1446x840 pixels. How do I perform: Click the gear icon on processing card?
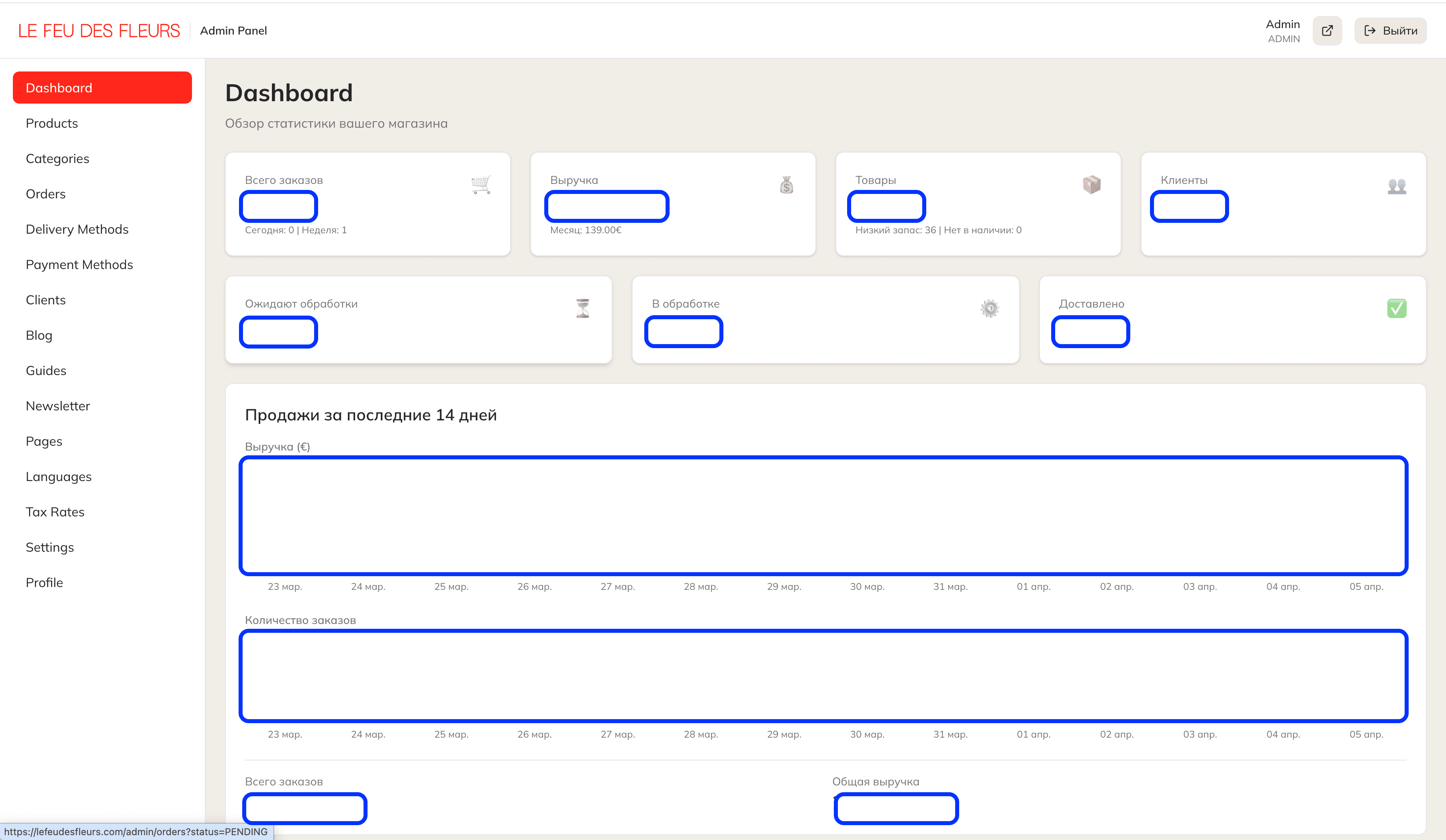click(x=989, y=308)
